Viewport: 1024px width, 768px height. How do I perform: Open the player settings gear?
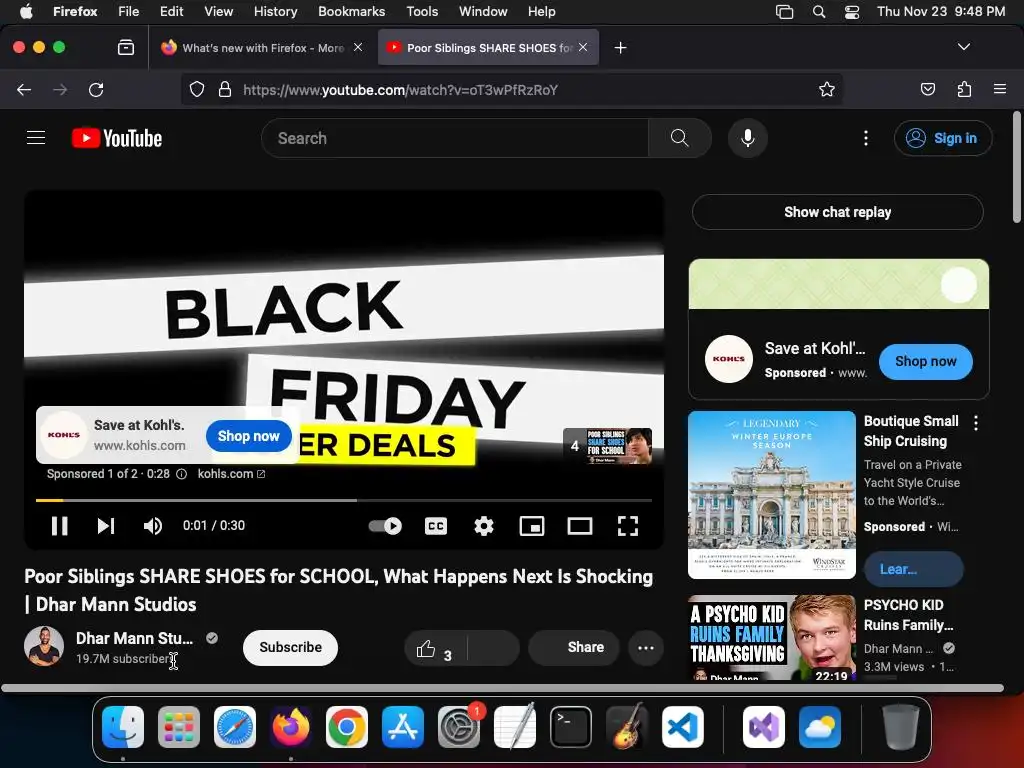[x=484, y=526]
